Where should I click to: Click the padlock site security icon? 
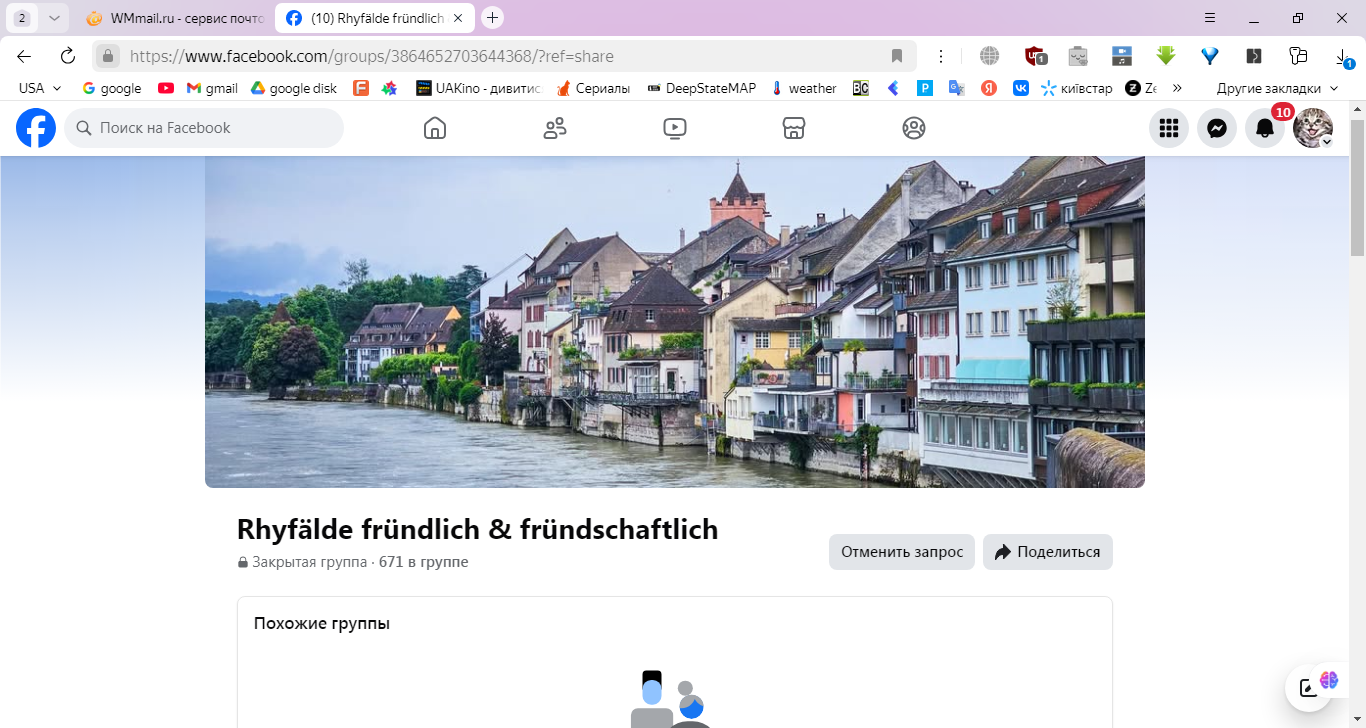pos(108,56)
